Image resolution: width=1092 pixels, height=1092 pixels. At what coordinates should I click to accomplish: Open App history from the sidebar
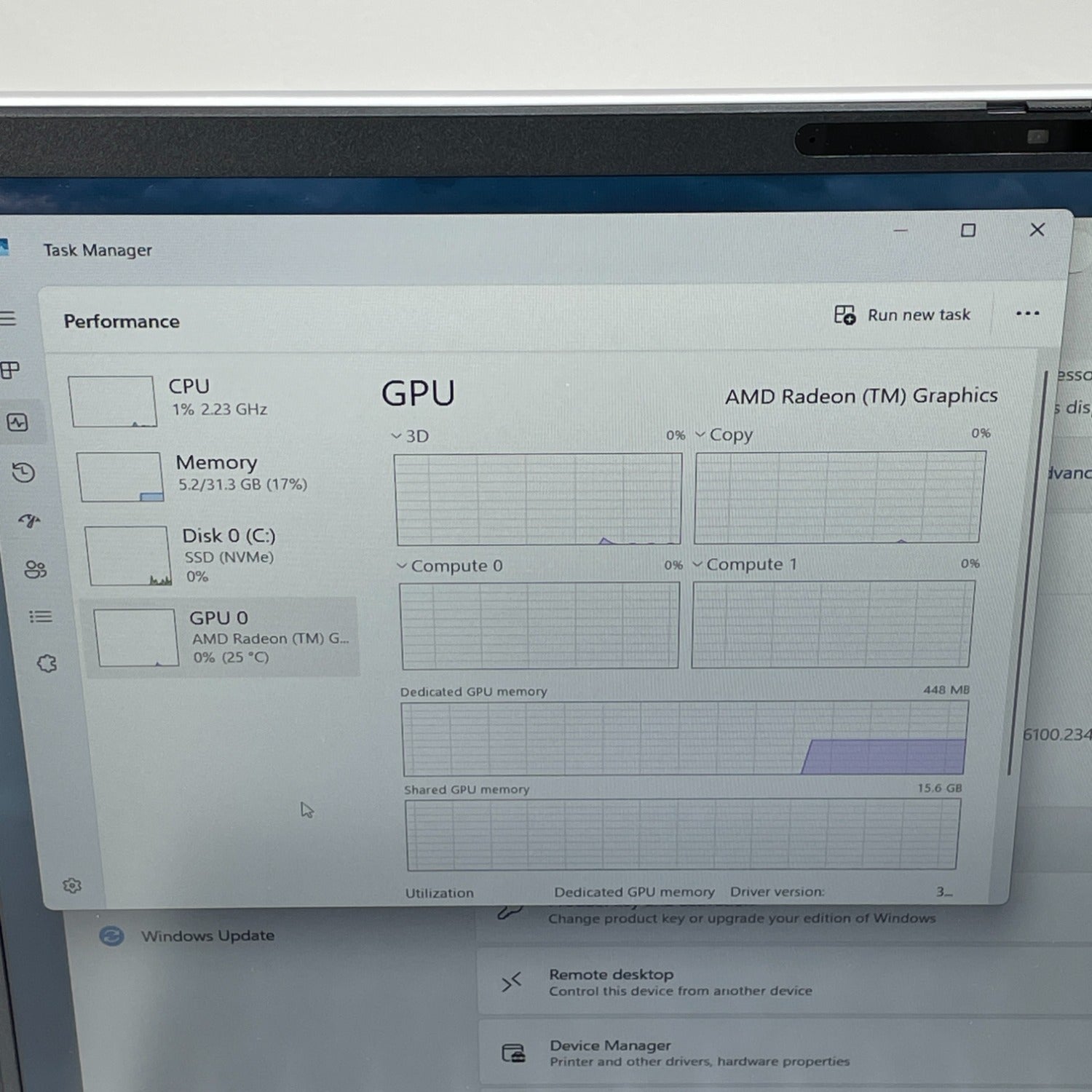(x=23, y=473)
